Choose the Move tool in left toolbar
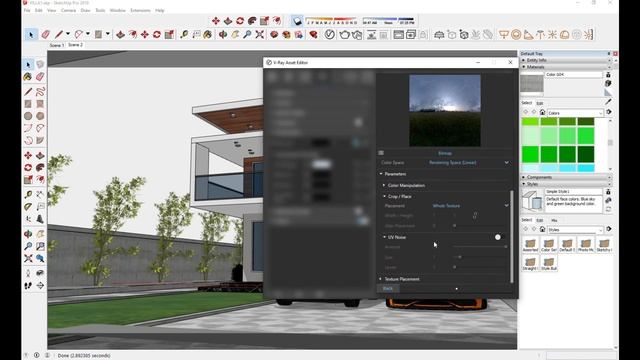 [x=28, y=156]
